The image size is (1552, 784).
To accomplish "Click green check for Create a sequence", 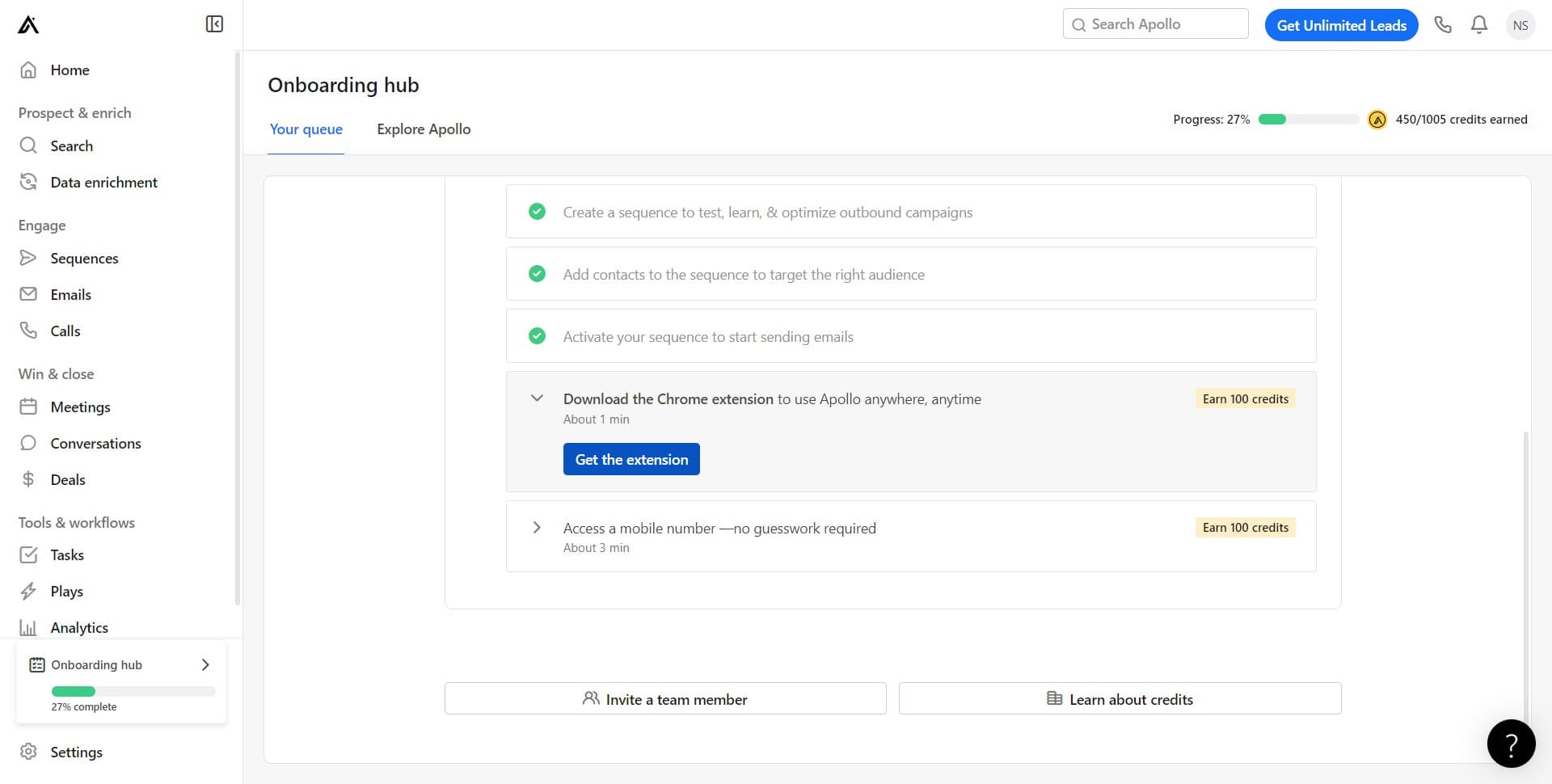I will coord(537,212).
